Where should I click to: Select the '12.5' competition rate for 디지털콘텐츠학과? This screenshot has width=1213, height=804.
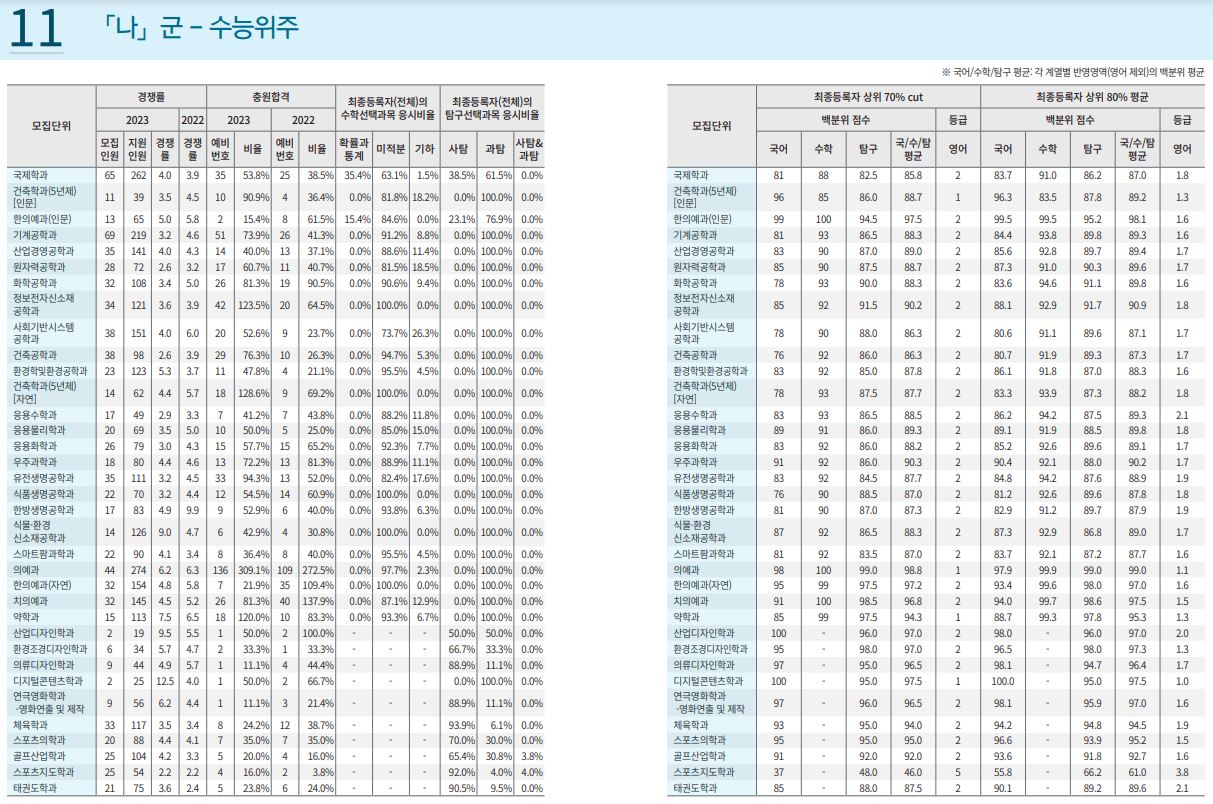(x=165, y=680)
